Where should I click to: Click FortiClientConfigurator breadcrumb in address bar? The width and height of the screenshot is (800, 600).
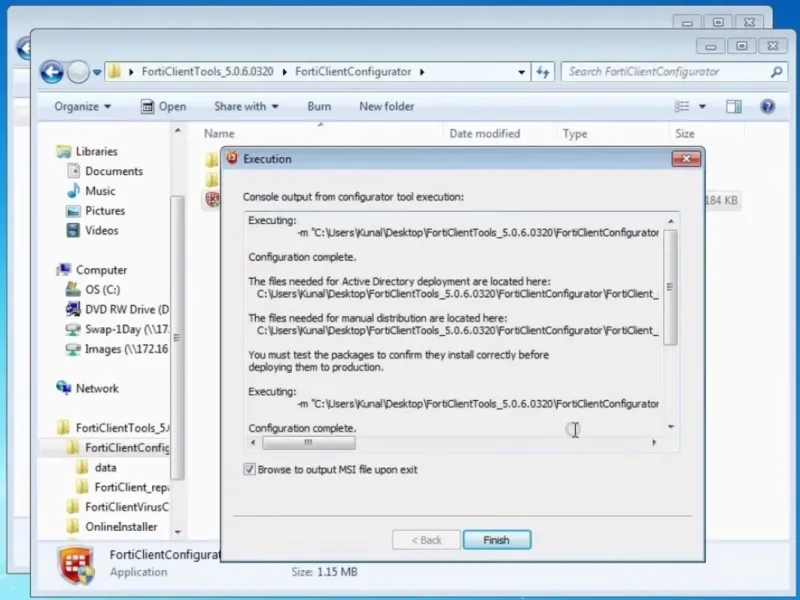(353, 71)
